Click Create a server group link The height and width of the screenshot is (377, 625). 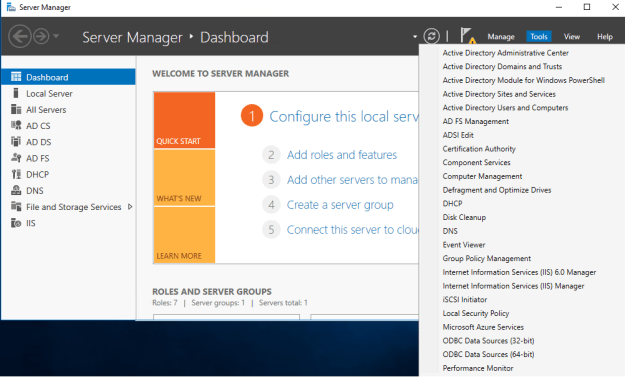click(340, 205)
